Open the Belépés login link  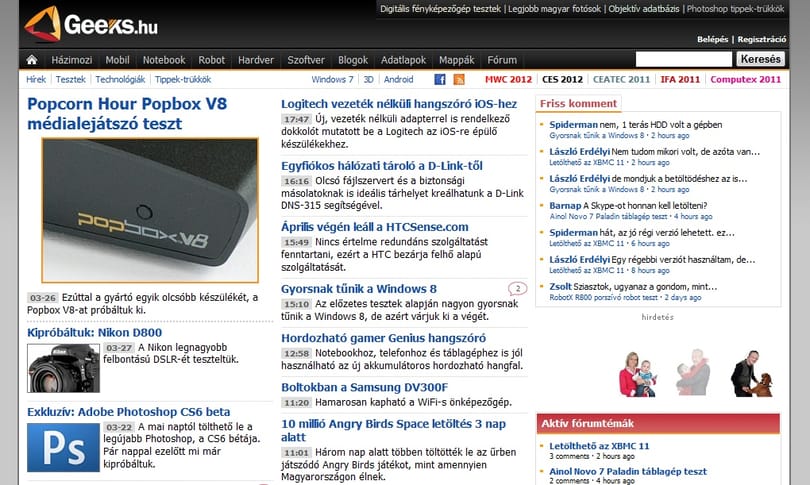coord(712,39)
